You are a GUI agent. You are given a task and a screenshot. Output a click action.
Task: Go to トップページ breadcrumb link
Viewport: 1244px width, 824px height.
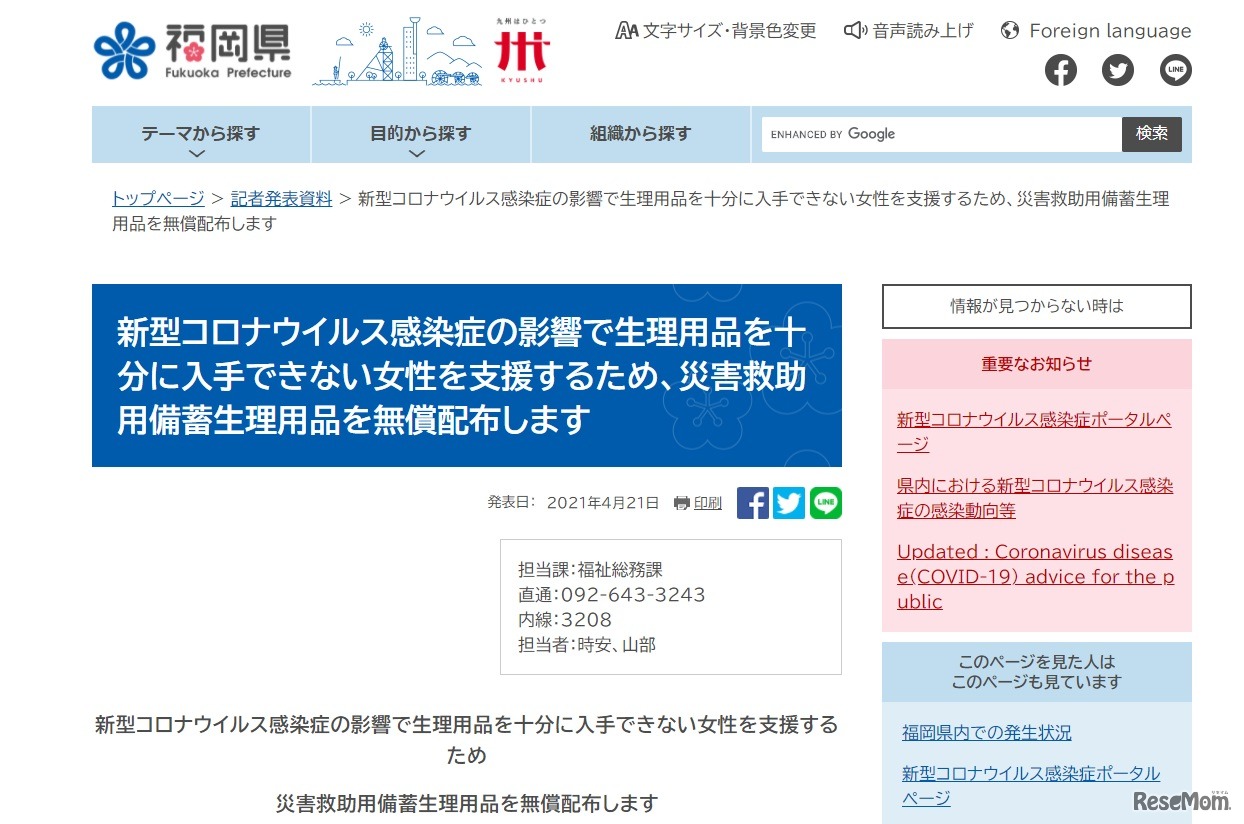click(x=158, y=199)
